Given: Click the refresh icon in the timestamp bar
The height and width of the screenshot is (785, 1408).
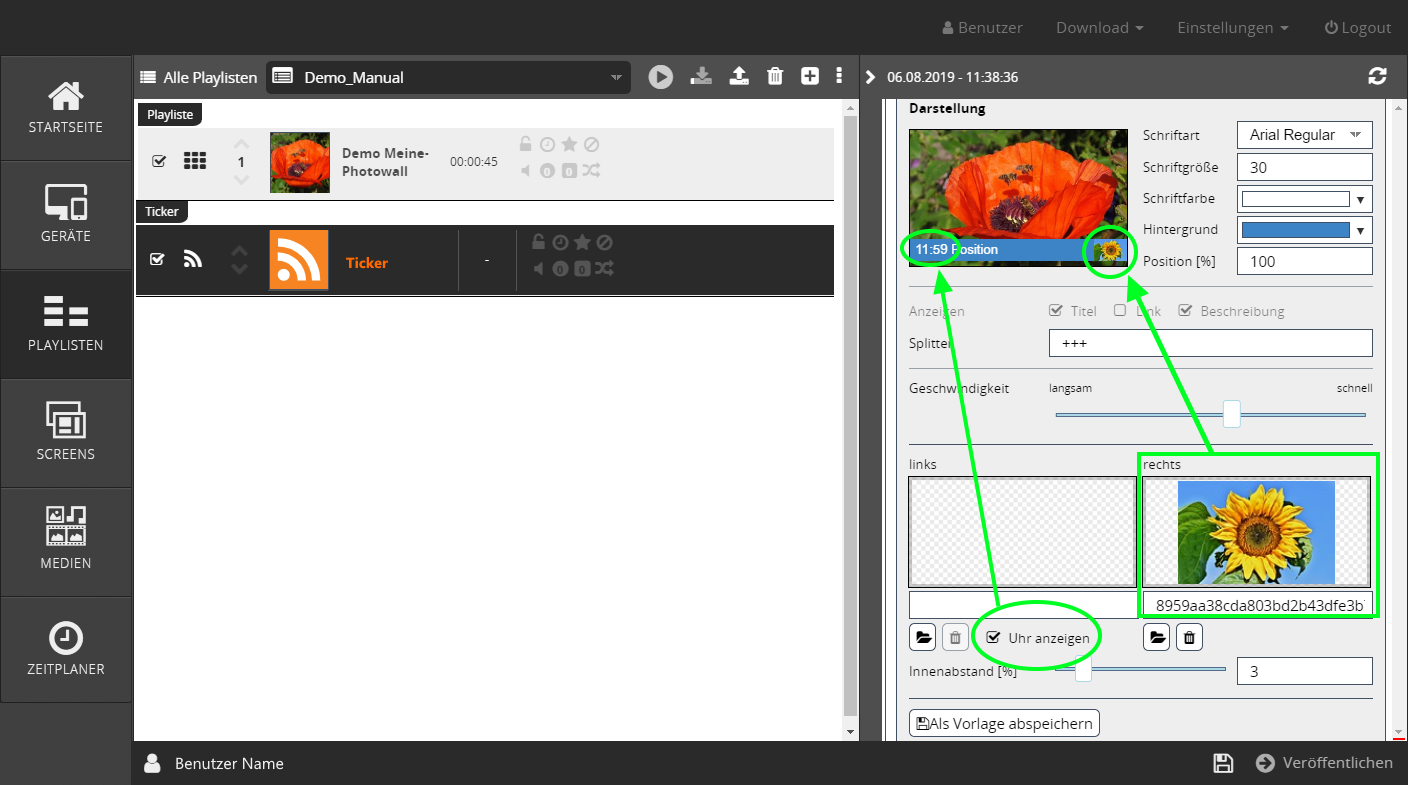Looking at the screenshot, I should [x=1377, y=77].
